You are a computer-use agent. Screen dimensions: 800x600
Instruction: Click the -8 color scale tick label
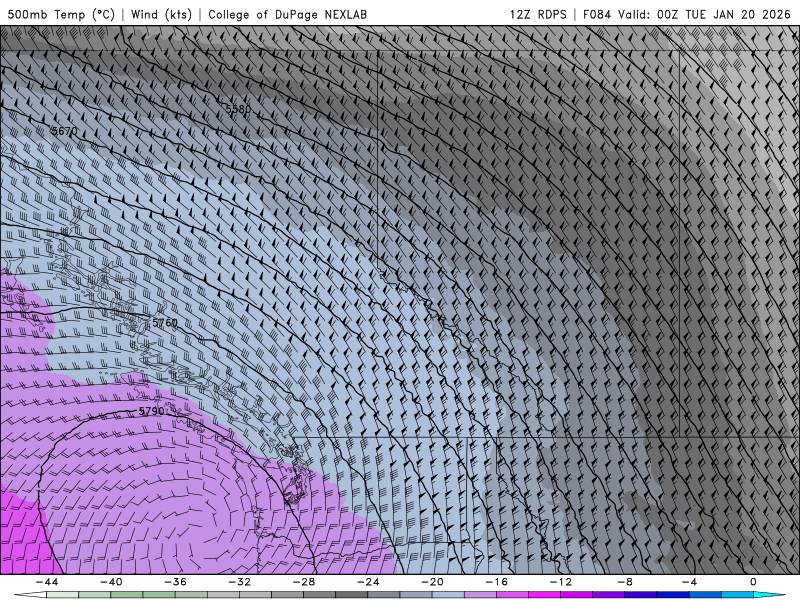coord(625,582)
